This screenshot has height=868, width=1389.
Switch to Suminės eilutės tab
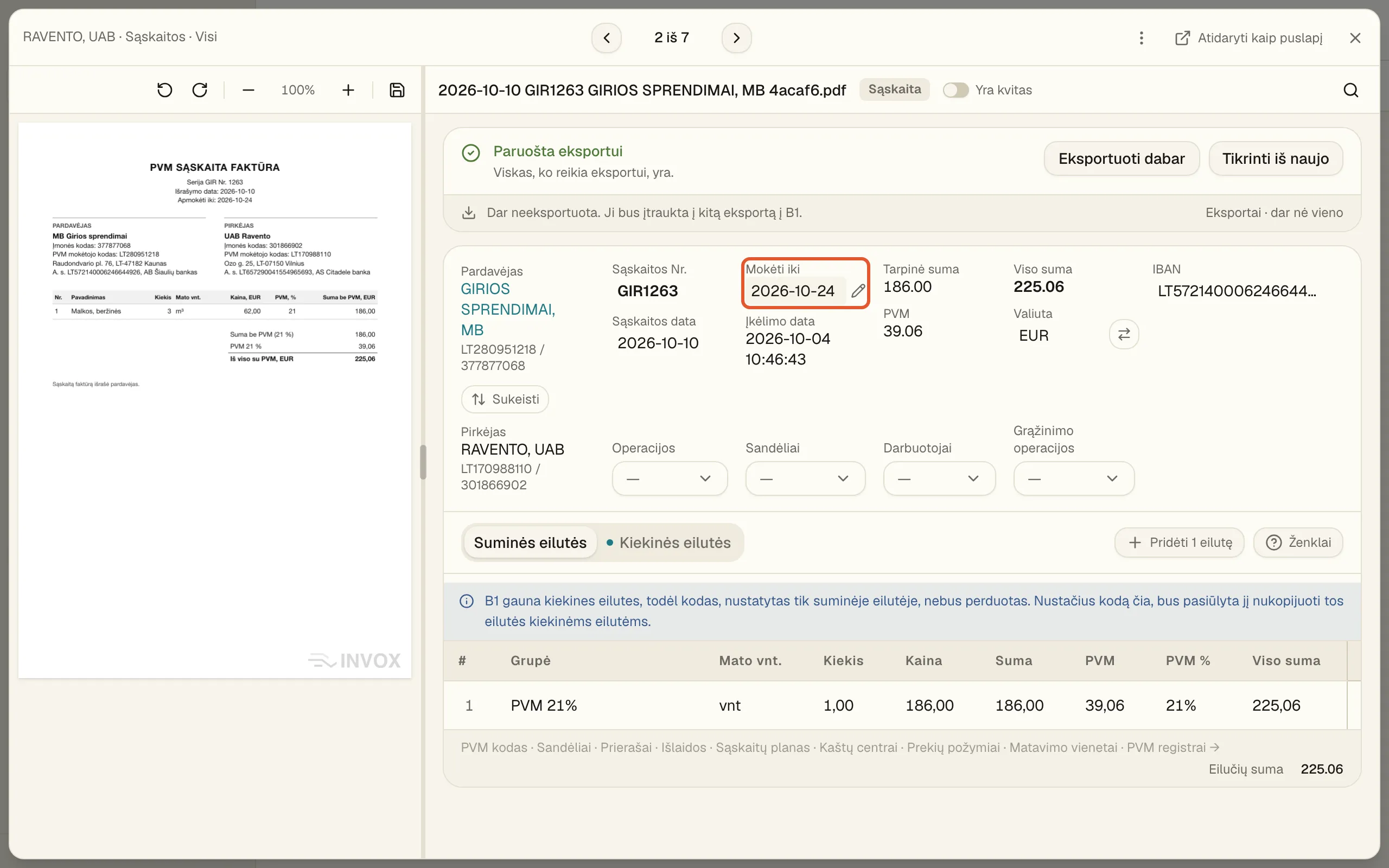coord(530,542)
